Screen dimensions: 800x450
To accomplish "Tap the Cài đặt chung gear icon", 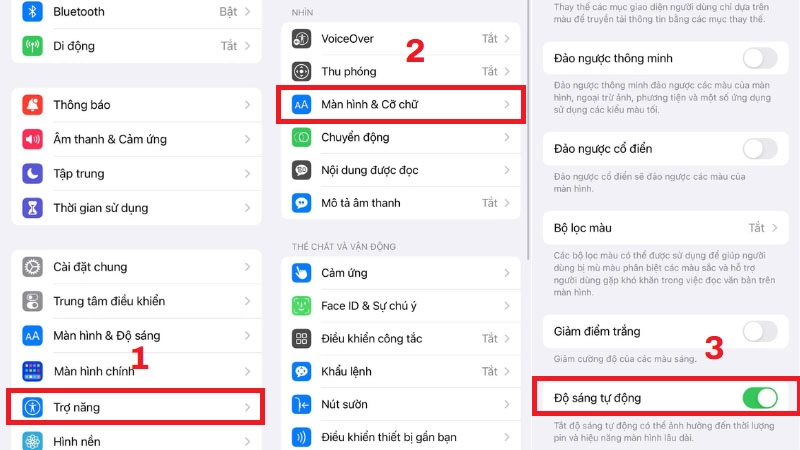I will (x=32, y=267).
